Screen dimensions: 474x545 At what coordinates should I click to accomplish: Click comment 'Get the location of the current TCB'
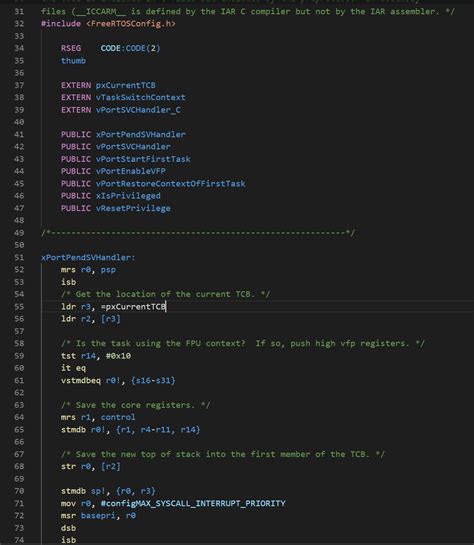pos(165,294)
